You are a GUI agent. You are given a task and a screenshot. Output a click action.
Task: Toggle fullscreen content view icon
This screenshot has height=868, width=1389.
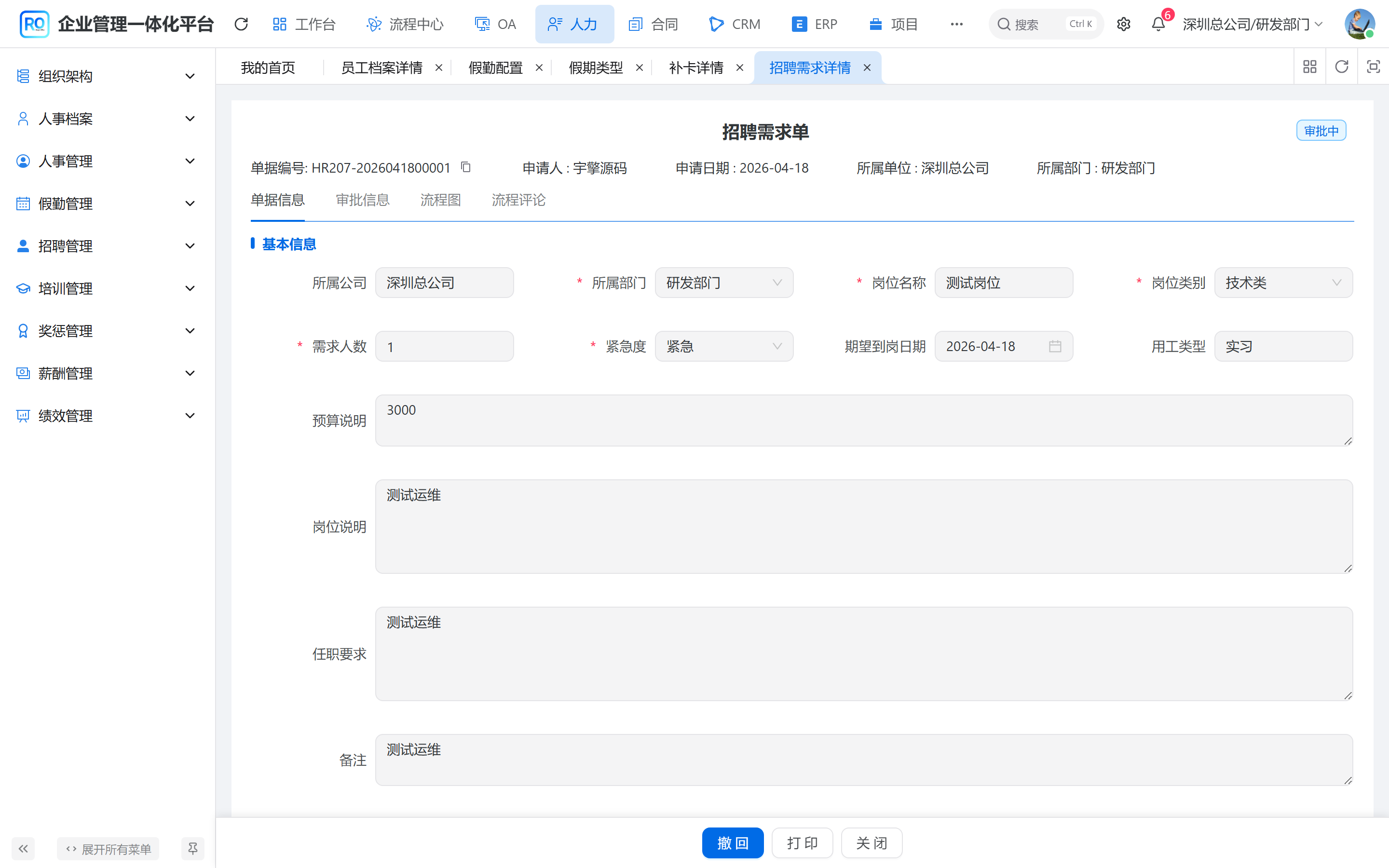click(1373, 67)
